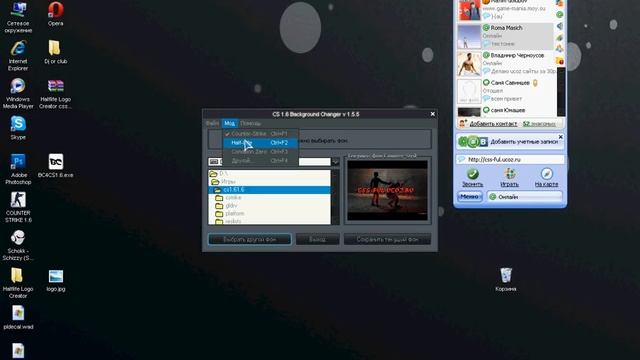Launch the Internet Explorer desktop icon
Screen dimensions: 640x360
(18, 56)
